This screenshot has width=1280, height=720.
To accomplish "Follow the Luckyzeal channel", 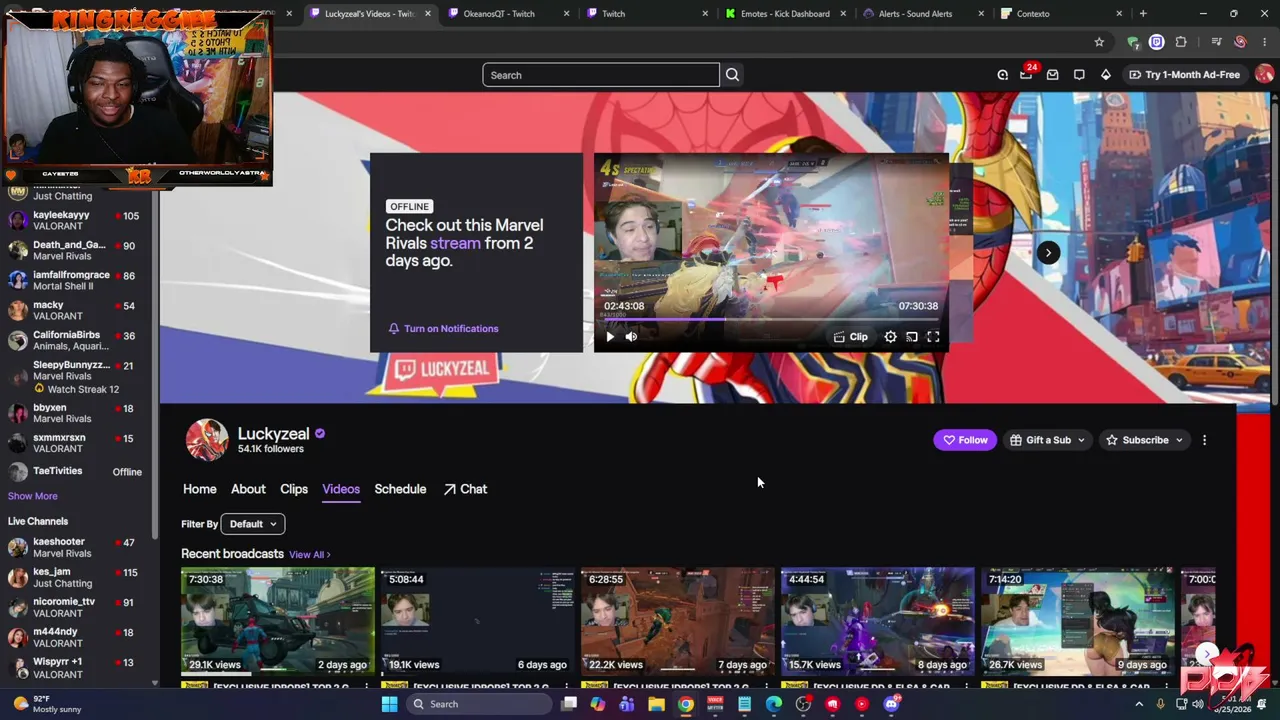I will [965, 440].
